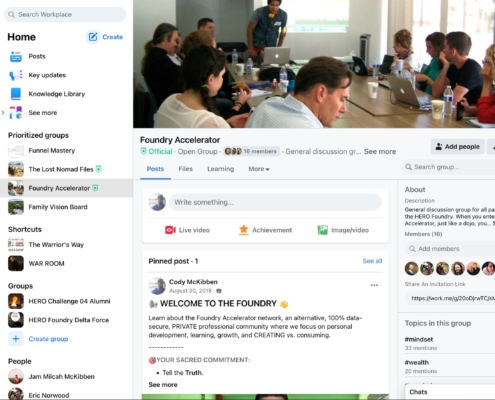
Task: Focus the Search Workplace field
Action: (x=65, y=15)
